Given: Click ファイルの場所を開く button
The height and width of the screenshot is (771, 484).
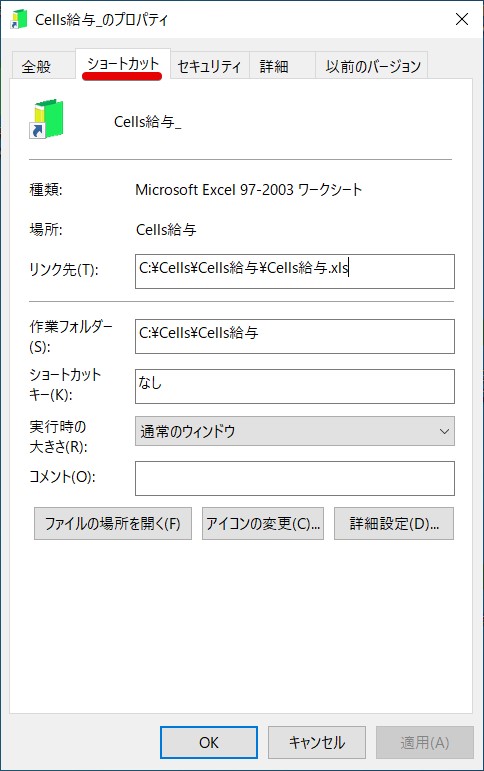Looking at the screenshot, I should pyautogui.click(x=113, y=524).
